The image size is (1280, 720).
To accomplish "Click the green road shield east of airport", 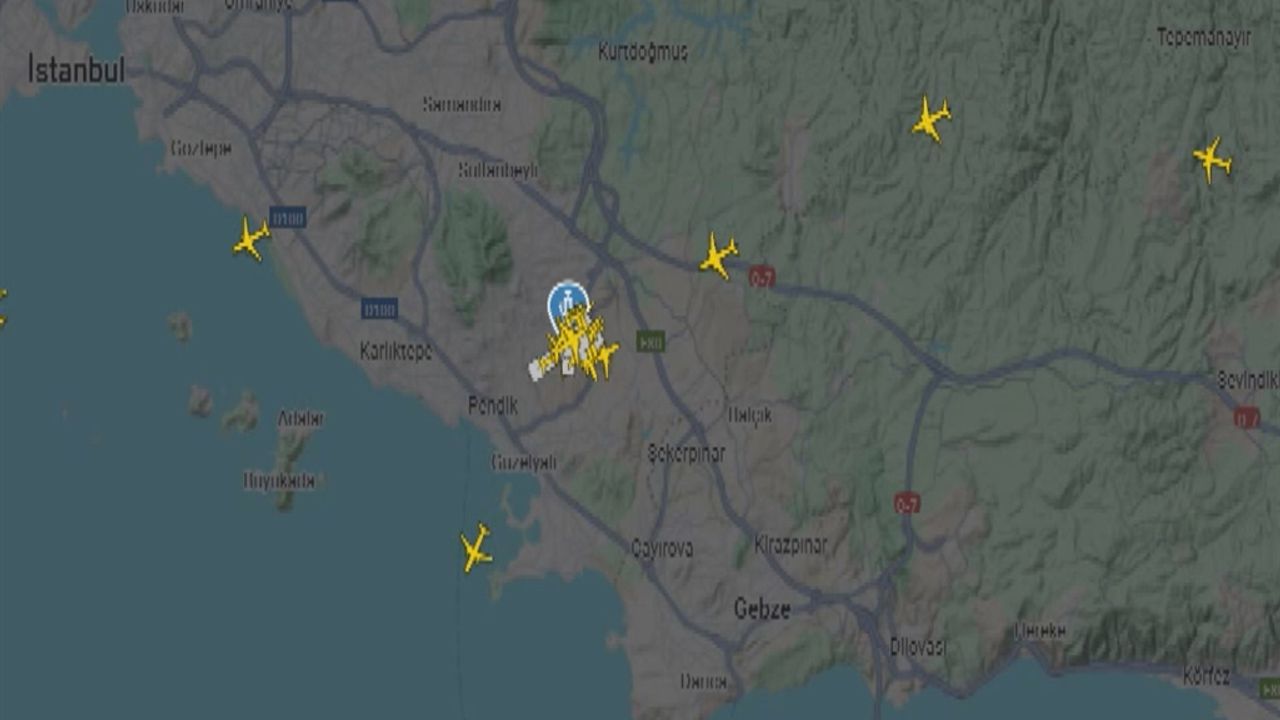I will [x=651, y=341].
